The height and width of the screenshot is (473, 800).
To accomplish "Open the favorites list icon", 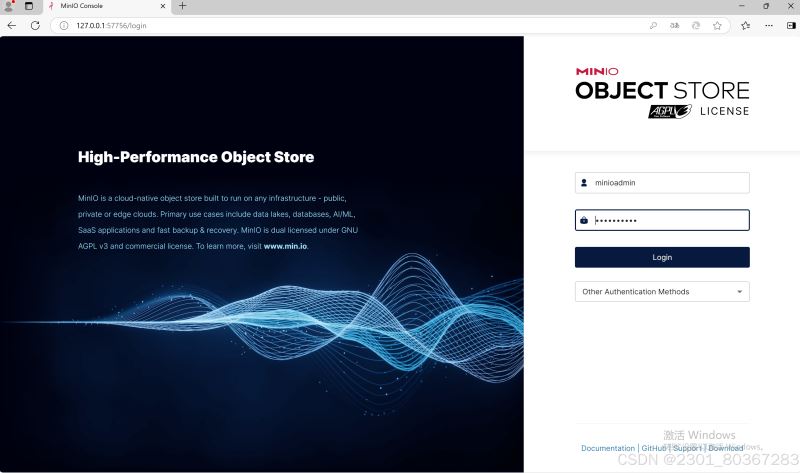I will [745, 26].
